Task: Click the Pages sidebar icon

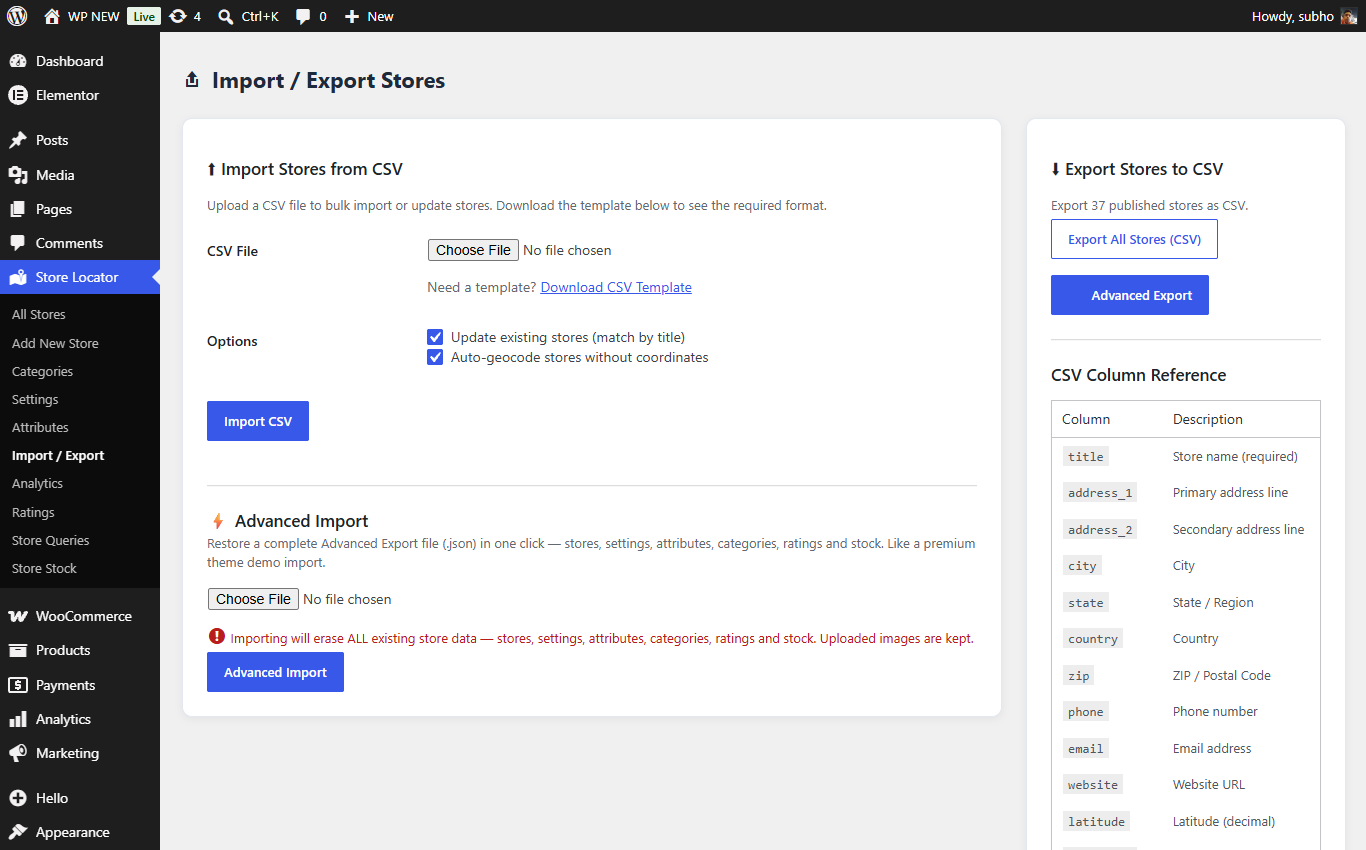Action: coord(18,209)
